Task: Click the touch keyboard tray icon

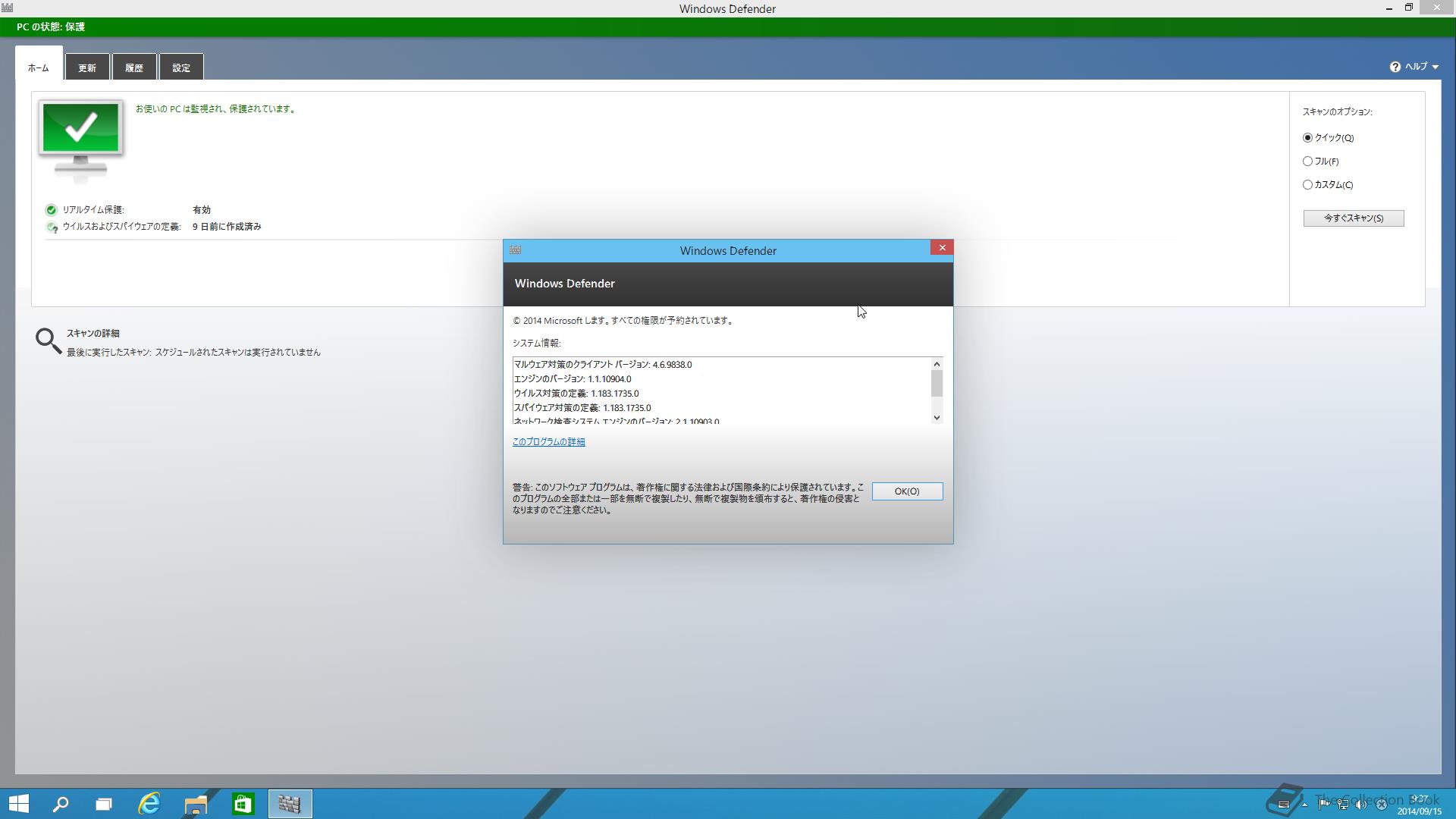Action: click(x=1284, y=804)
